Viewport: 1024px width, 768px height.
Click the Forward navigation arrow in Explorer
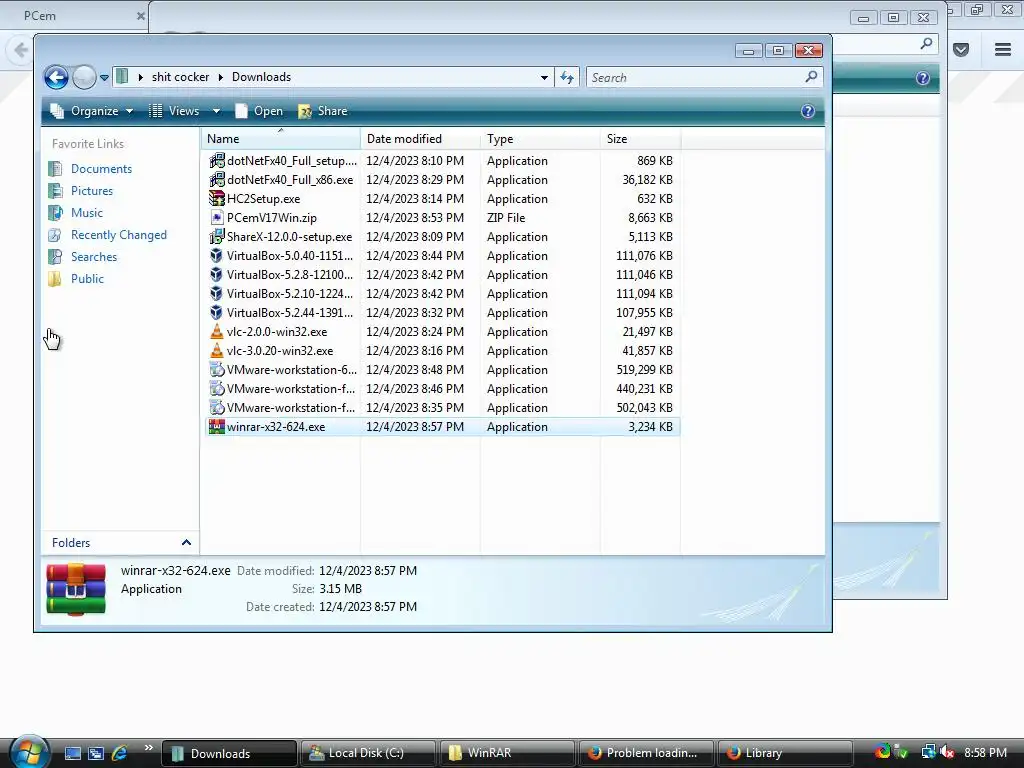(84, 78)
